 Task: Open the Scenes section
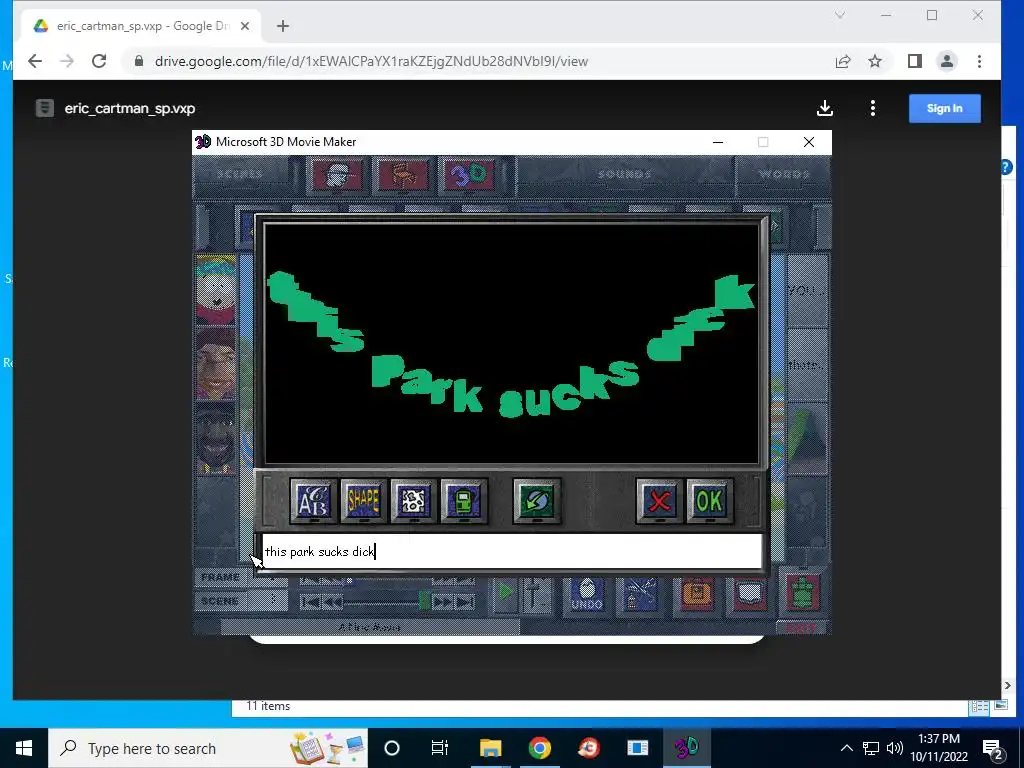coord(240,174)
